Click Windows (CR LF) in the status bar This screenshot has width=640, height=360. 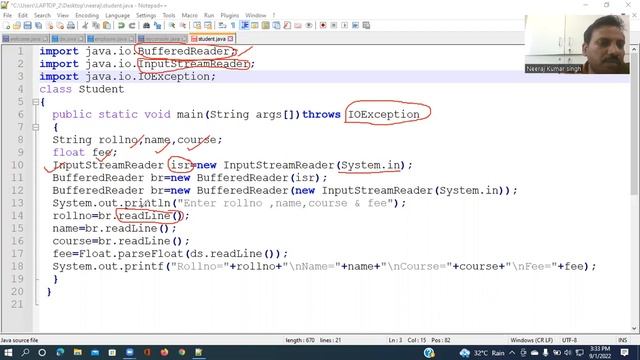531,340
